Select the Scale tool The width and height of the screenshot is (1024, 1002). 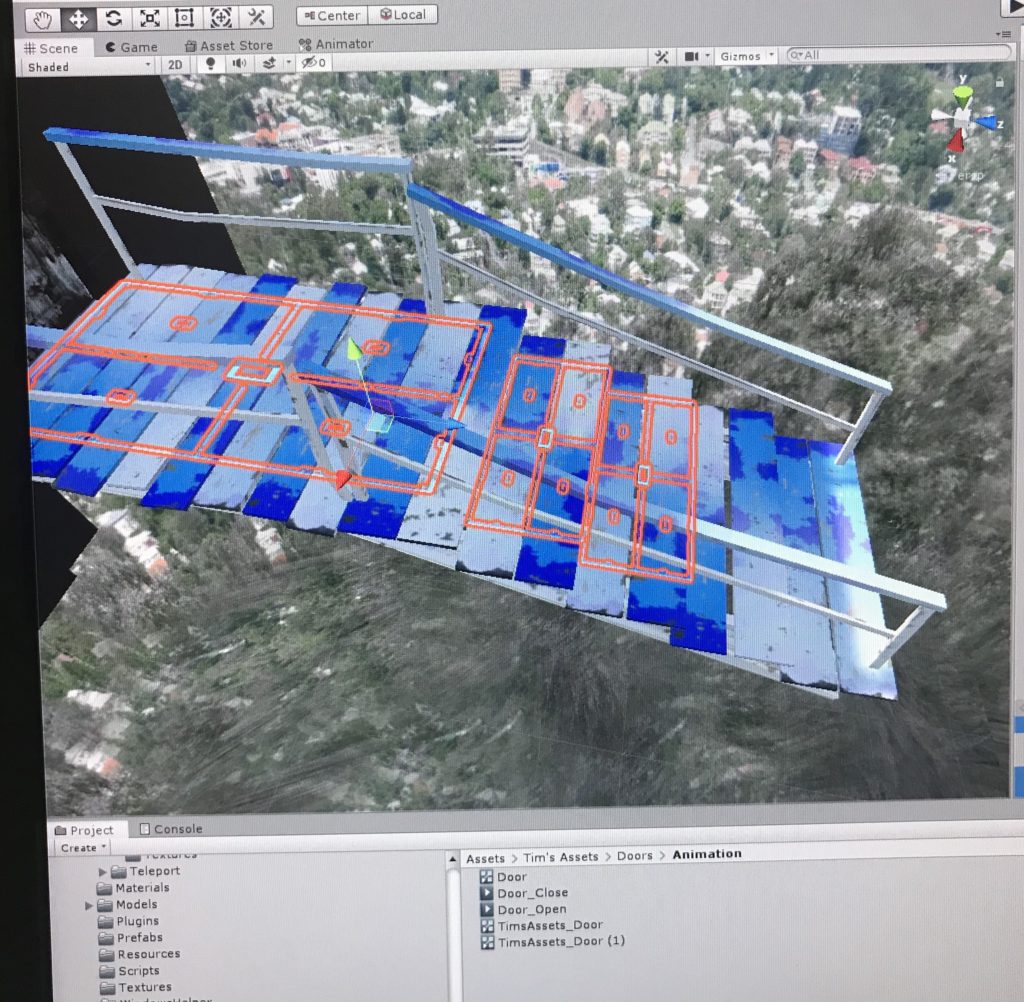click(x=150, y=18)
